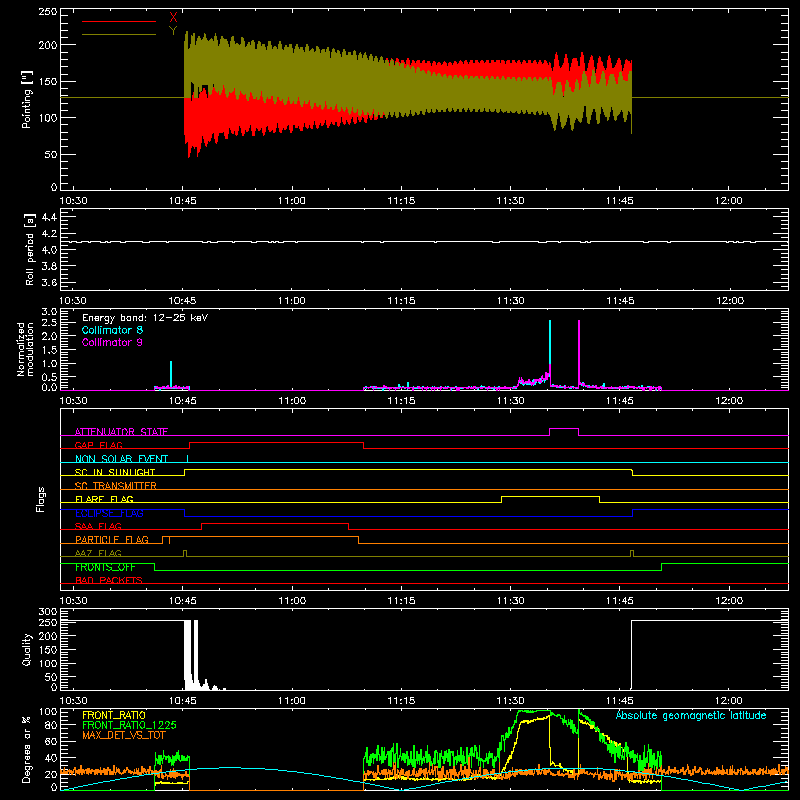Click '11:30' tick under Roll period panel

510,301
